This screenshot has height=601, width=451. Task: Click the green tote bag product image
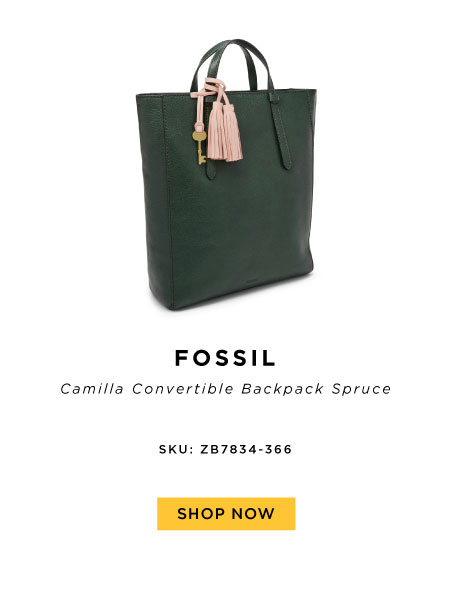226,174
